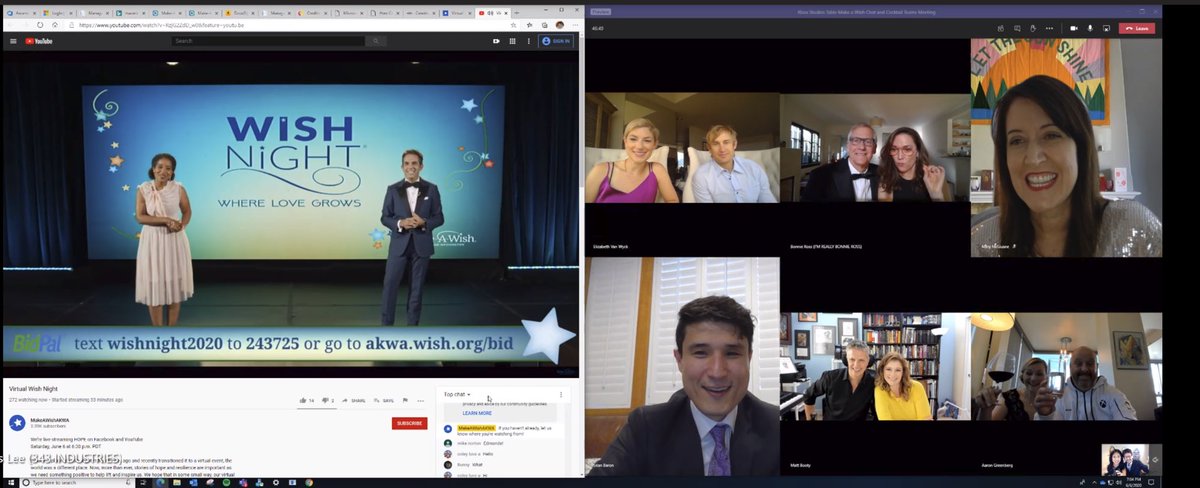Toggle Teams camera on or off
The image size is (1200, 488).
[x=1074, y=28]
